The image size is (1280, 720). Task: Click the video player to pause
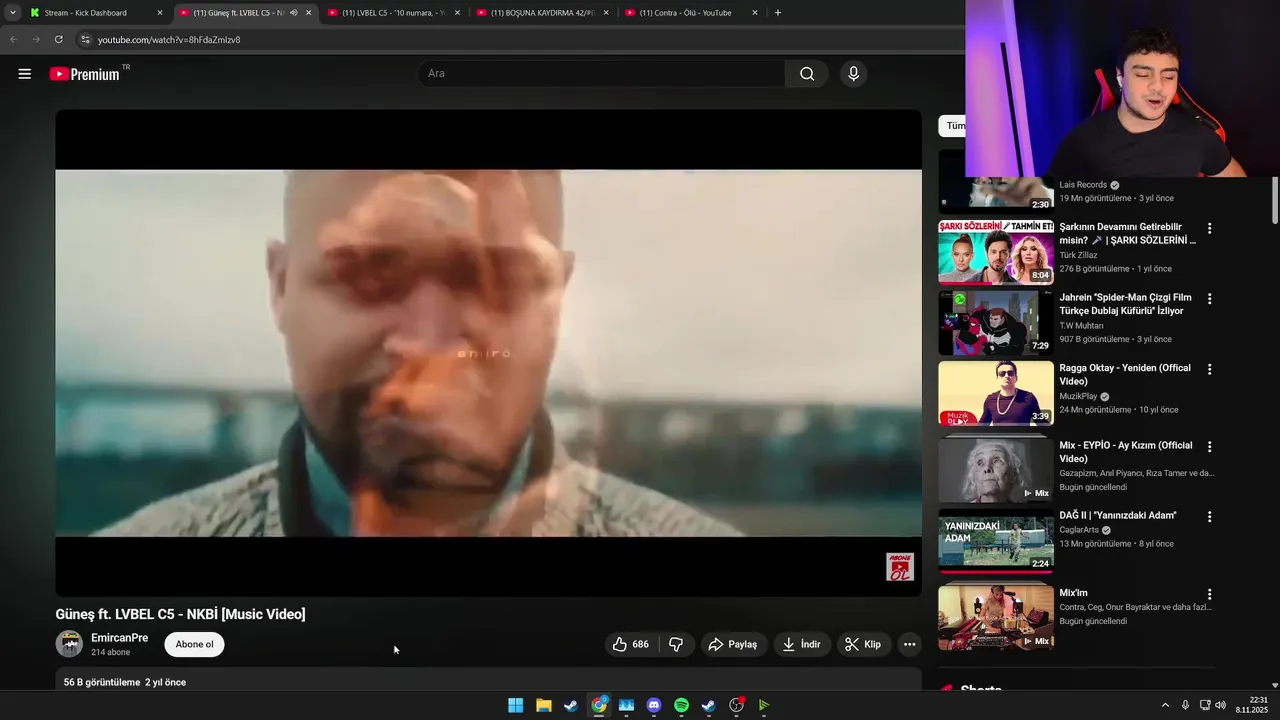point(488,352)
